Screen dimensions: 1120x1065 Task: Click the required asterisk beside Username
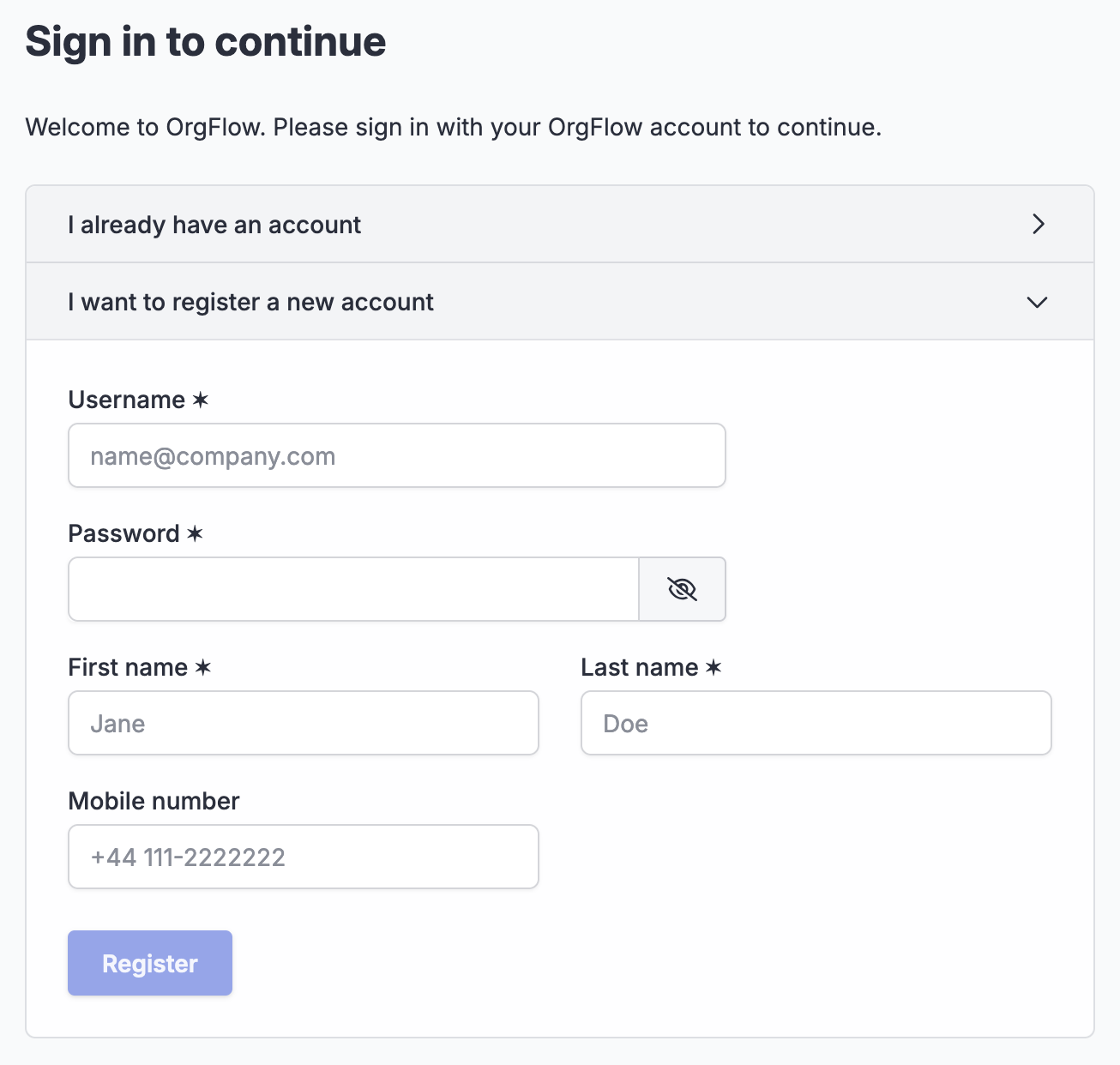[x=201, y=400]
